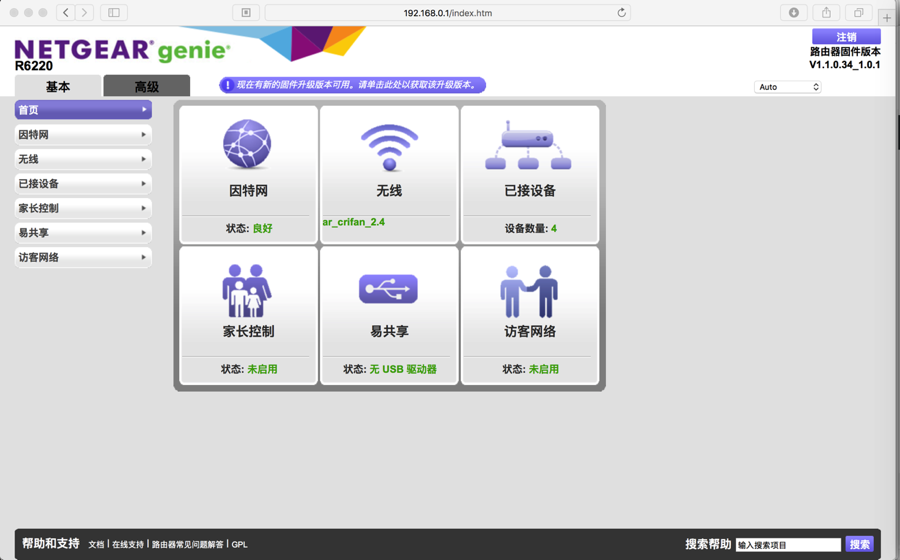Select 家长控制 in the sidebar menu

coord(83,208)
